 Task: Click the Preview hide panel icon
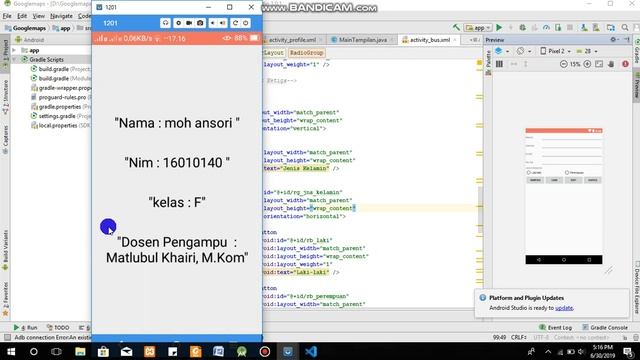coord(627,40)
